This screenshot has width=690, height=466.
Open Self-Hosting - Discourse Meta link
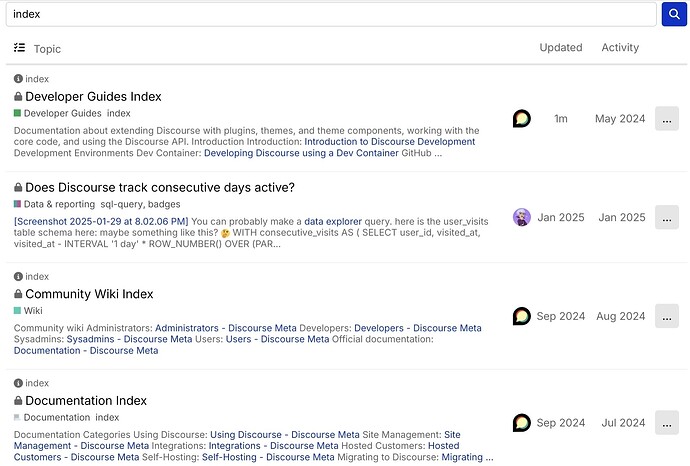point(268,457)
